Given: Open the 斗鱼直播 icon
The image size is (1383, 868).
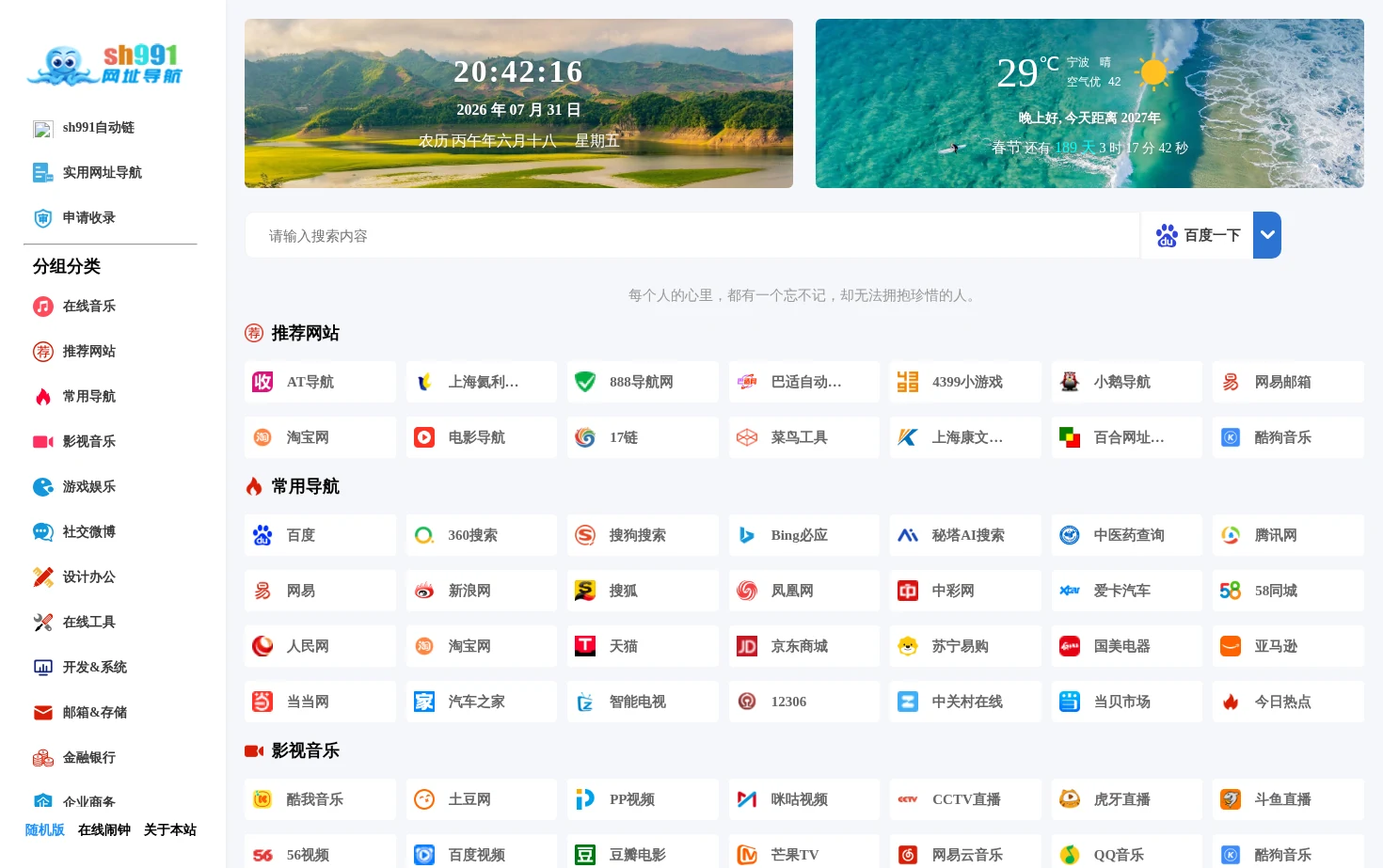Looking at the screenshot, I should pyautogui.click(x=1231, y=799).
